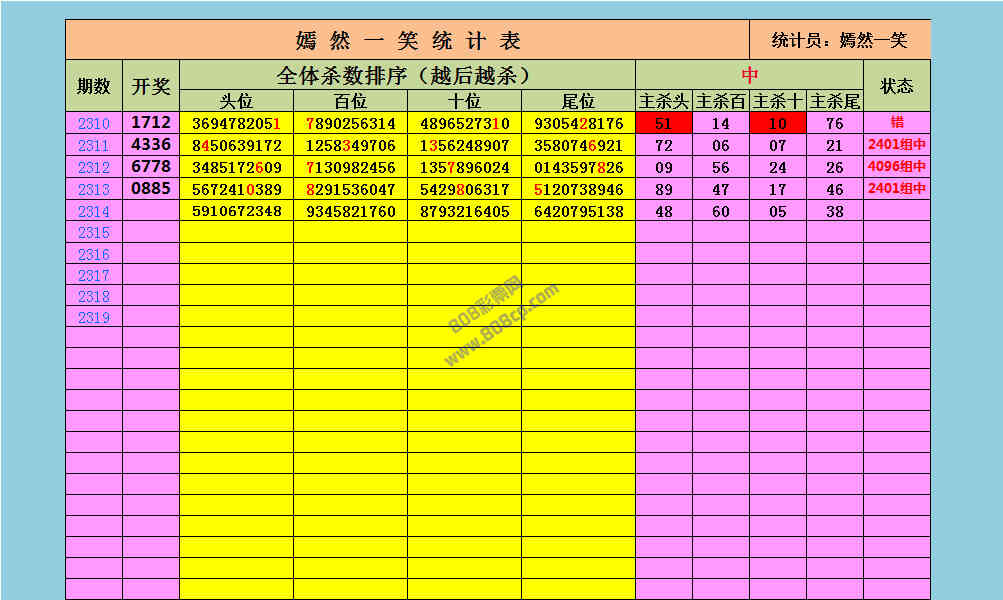Screen dimensions: 1003x600
Task: Click the draw result 1712
Action: [x=151, y=123]
